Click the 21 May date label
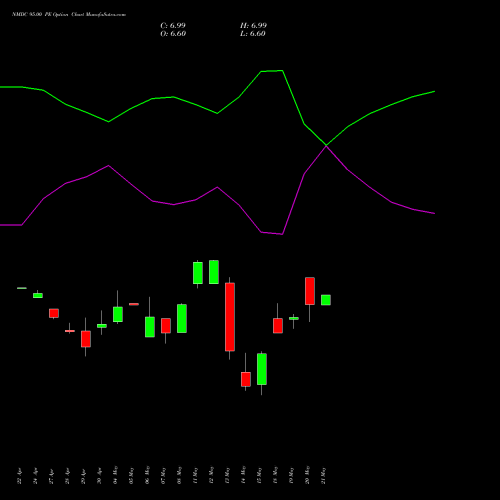Viewport: 500px width, 500px height. pos(323,476)
